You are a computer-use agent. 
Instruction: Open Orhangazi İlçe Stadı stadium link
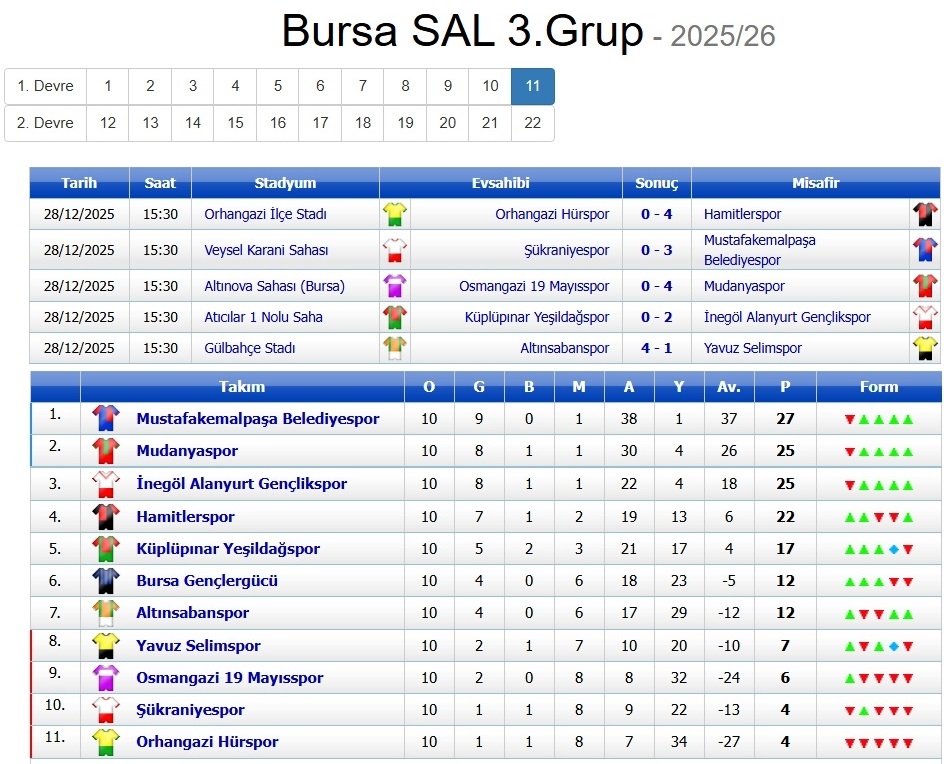pyautogui.click(x=265, y=214)
